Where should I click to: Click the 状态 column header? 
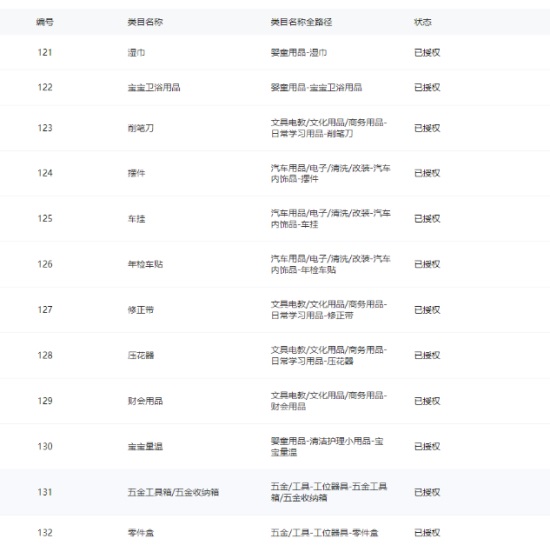pyautogui.click(x=423, y=22)
